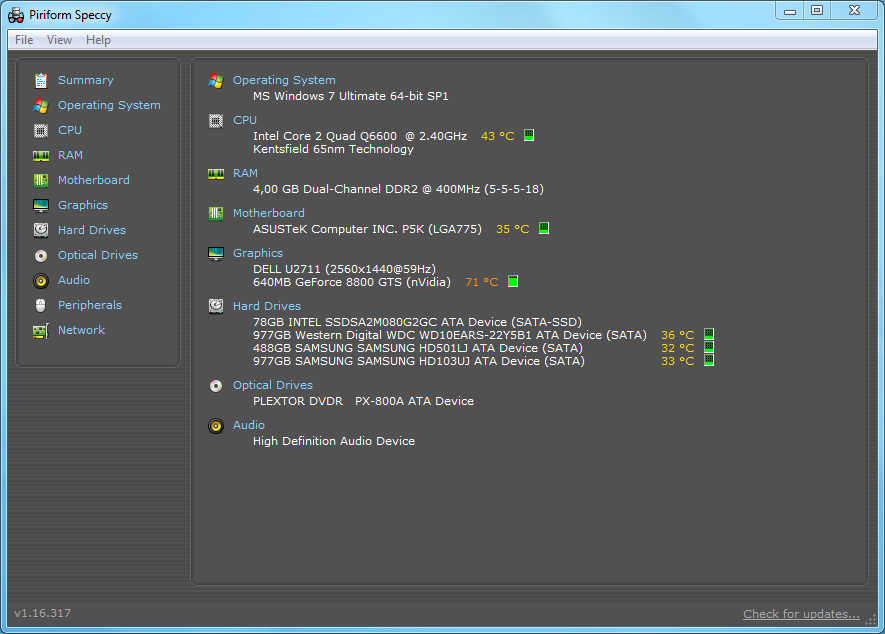Click the Network card icon in sidebar
Screen dimensions: 885x634
tap(41, 331)
